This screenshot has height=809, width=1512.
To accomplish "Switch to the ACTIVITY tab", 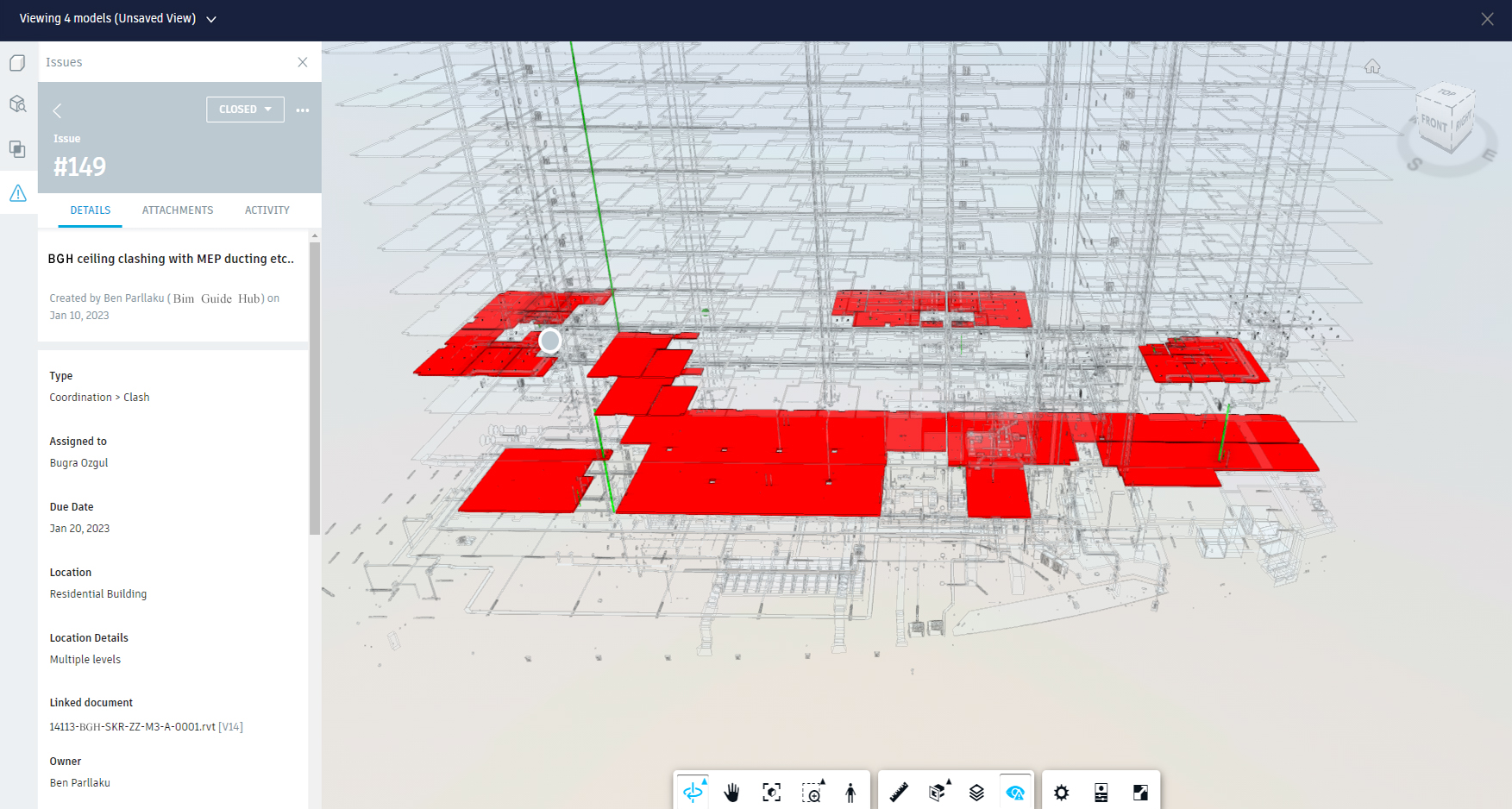I will [267, 210].
